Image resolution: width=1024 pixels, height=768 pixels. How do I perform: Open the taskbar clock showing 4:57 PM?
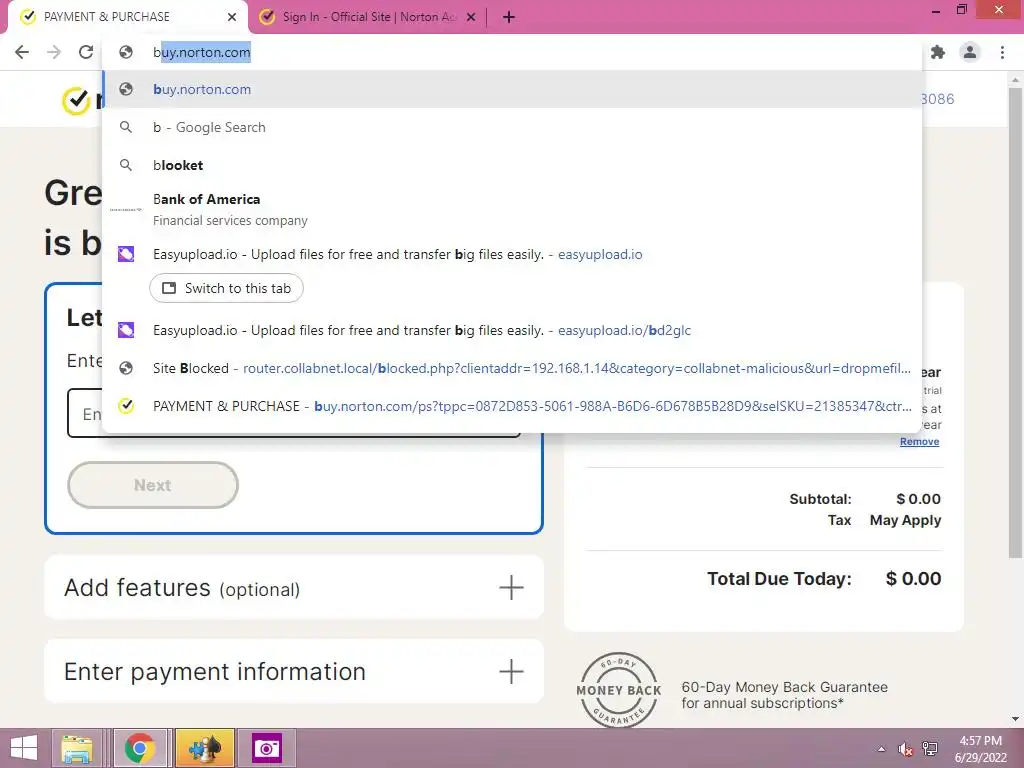point(981,749)
